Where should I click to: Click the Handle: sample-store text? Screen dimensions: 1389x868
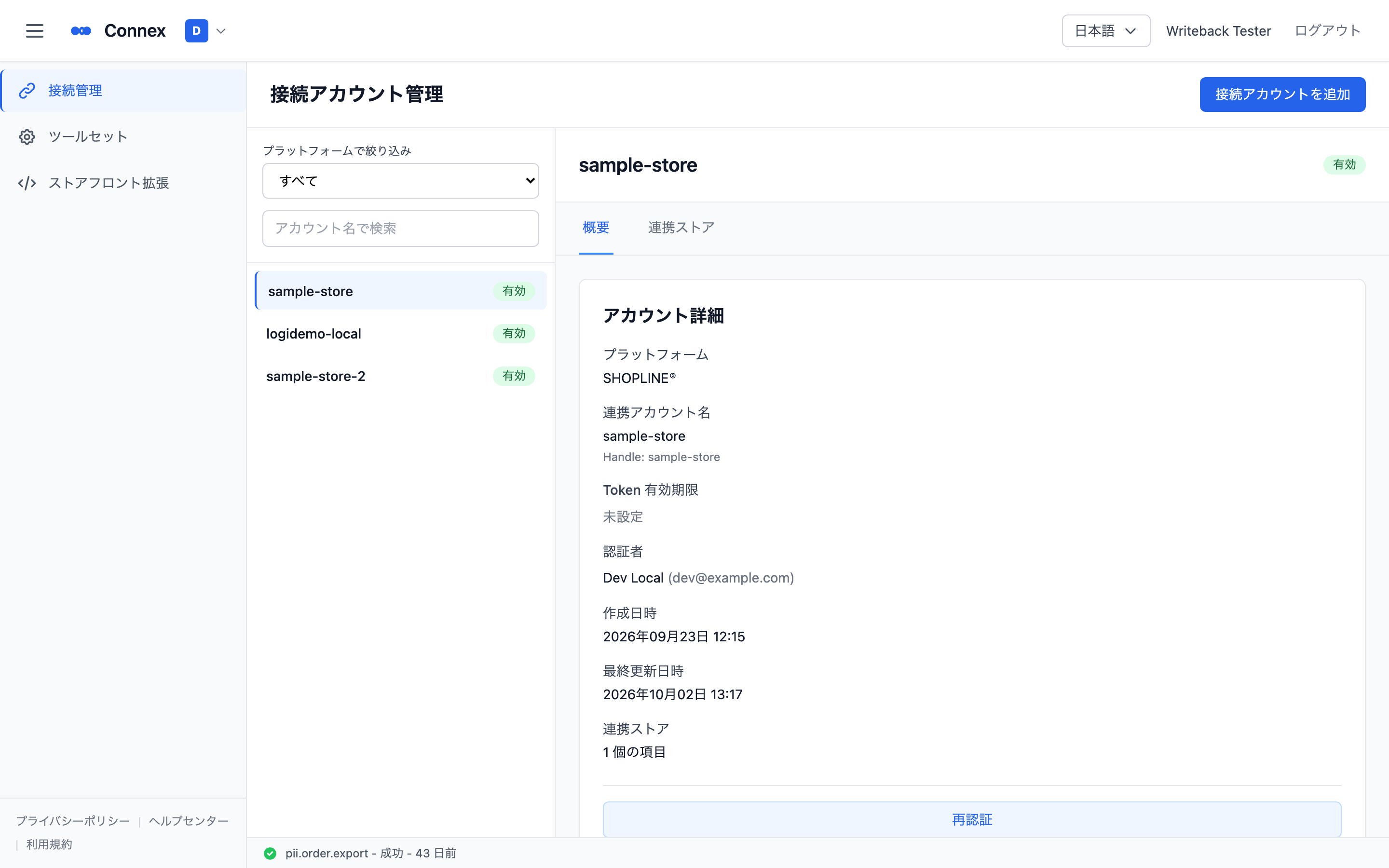pos(661,457)
